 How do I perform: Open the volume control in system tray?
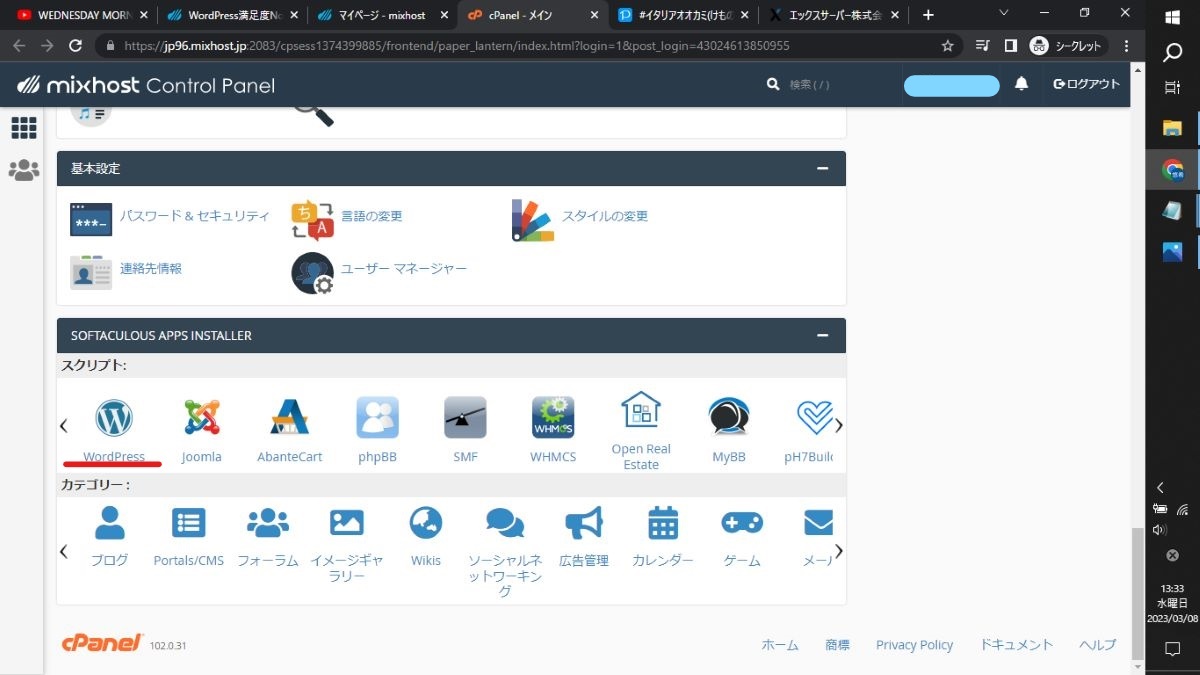click(x=1159, y=529)
